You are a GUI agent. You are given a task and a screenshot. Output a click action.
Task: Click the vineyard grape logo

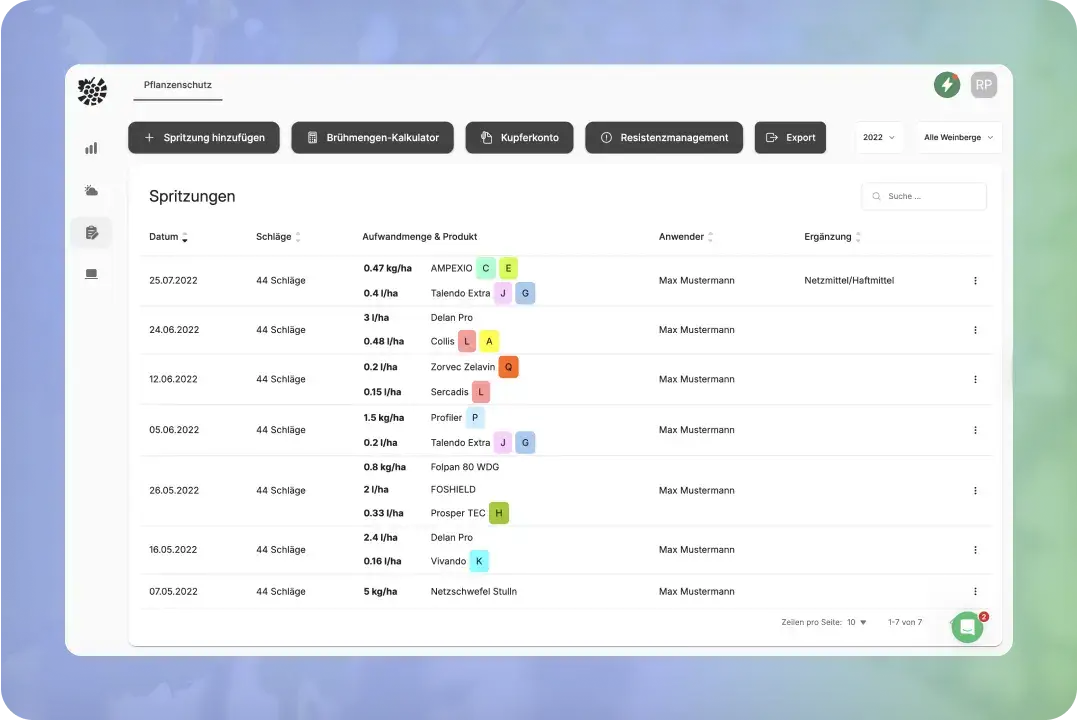[92, 91]
